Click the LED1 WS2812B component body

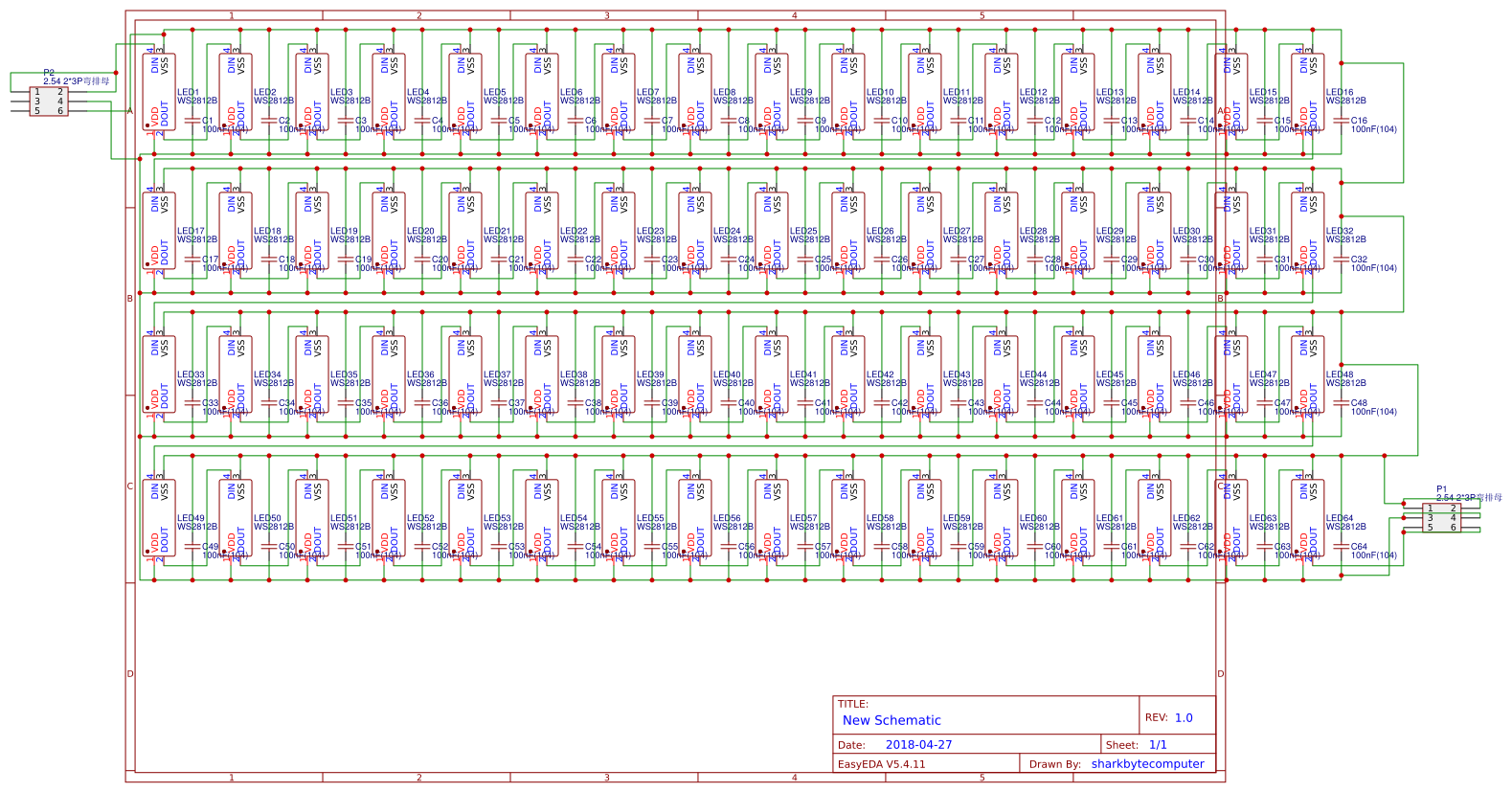click(159, 92)
